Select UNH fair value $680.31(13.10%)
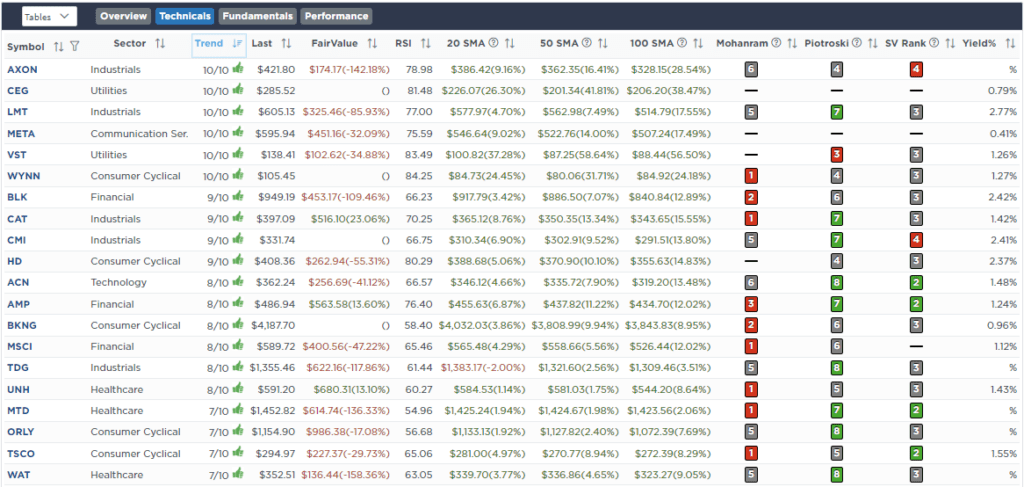 (x=353, y=389)
